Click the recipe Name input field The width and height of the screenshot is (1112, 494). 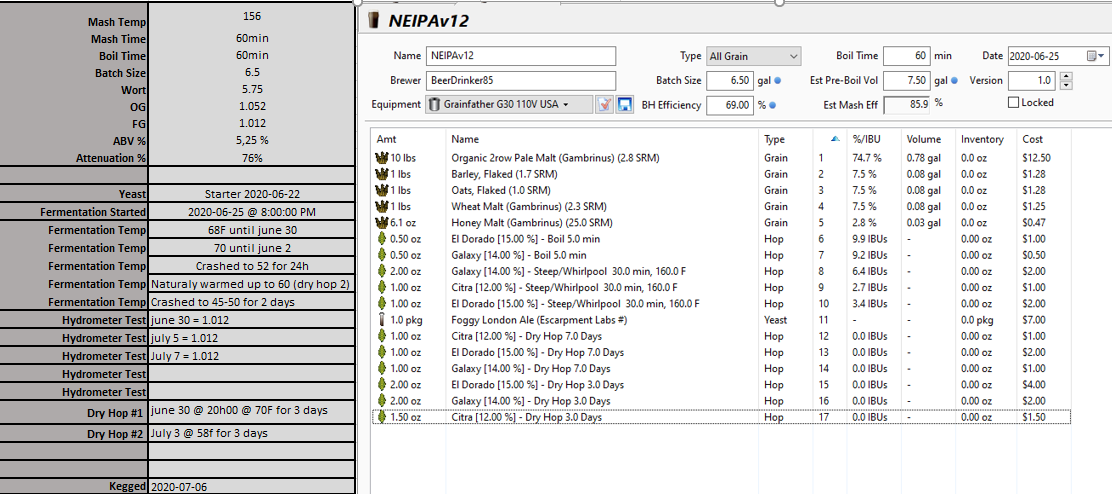coord(521,56)
